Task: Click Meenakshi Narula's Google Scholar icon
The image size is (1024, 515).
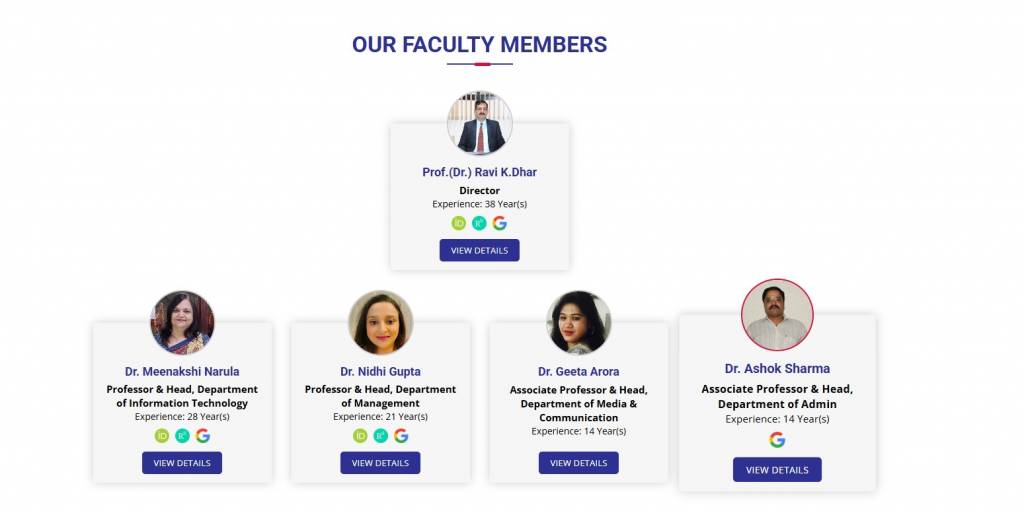Action: pyautogui.click(x=203, y=435)
